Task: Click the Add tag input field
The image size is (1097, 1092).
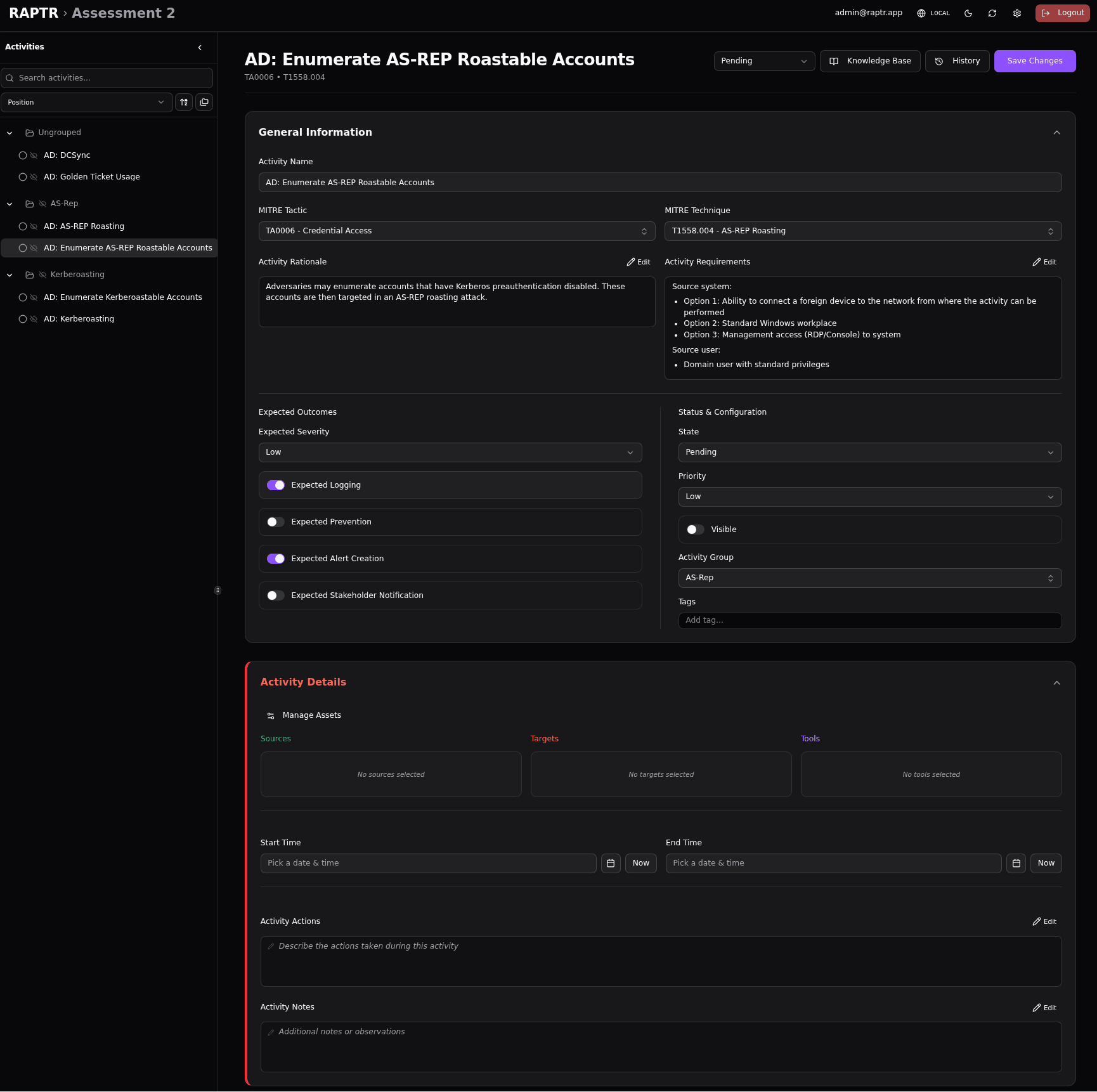Action: tap(869, 620)
